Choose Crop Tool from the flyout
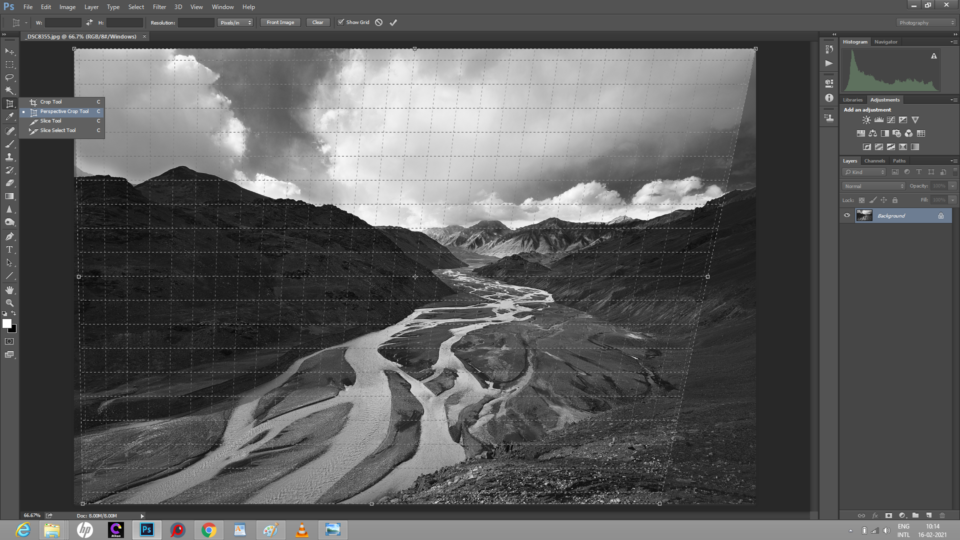The image size is (960, 540). click(x=61, y=102)
